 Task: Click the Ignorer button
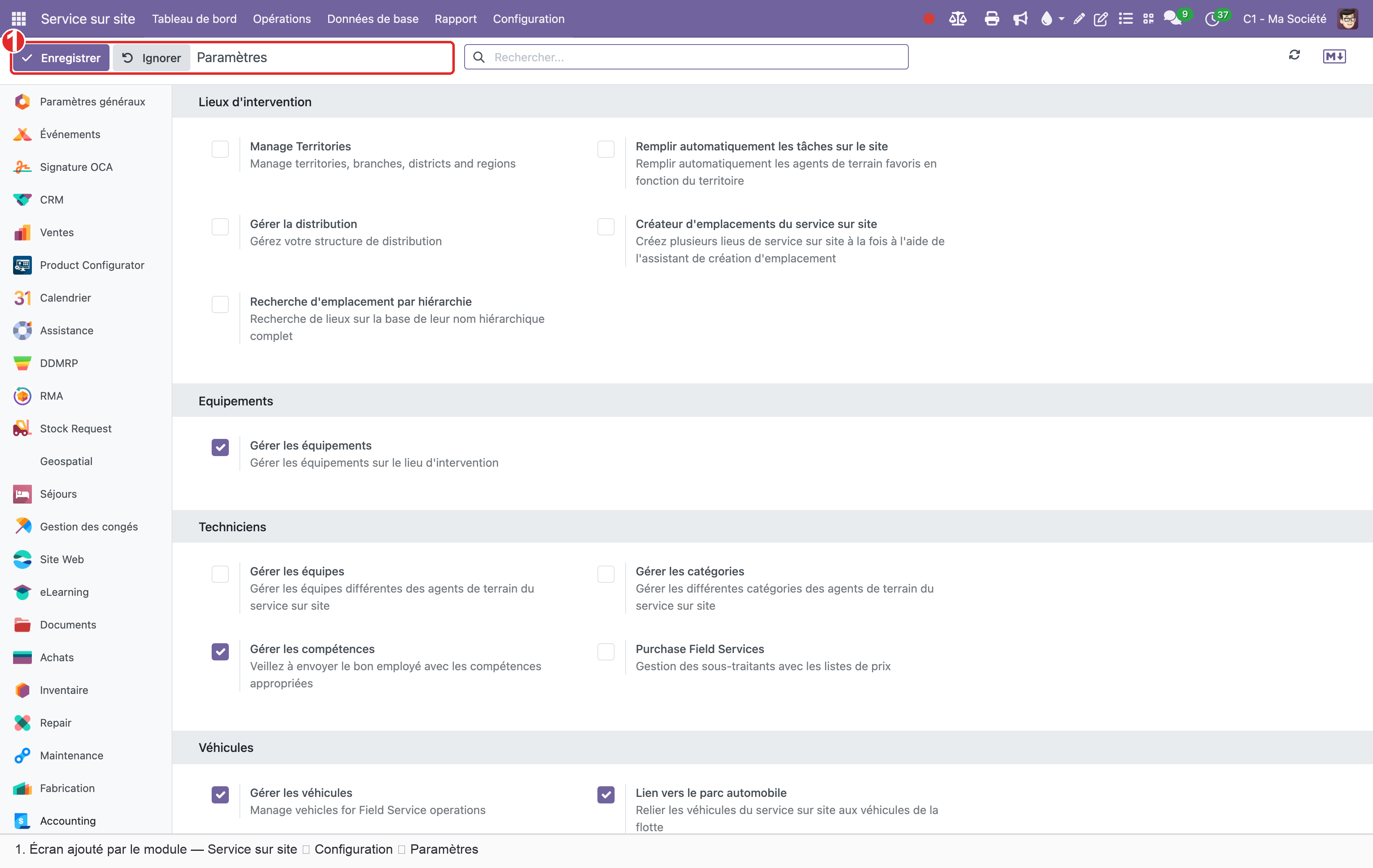point(152,58)
